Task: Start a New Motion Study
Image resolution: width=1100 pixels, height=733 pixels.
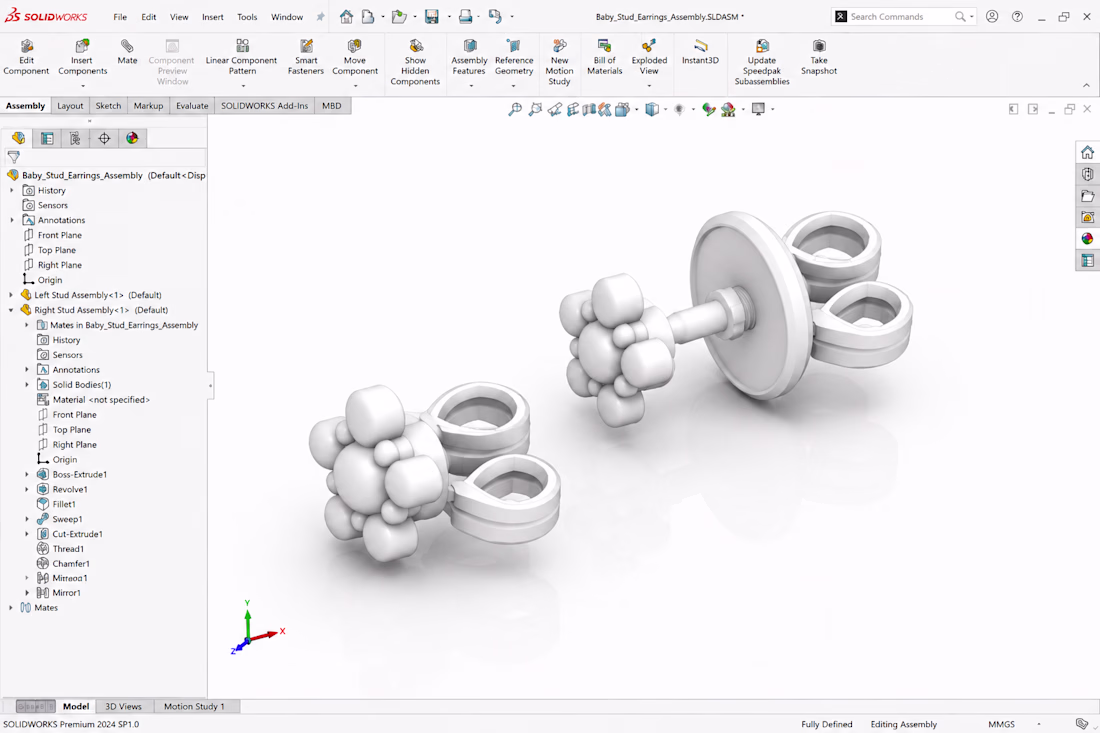Action: point(559,62)
